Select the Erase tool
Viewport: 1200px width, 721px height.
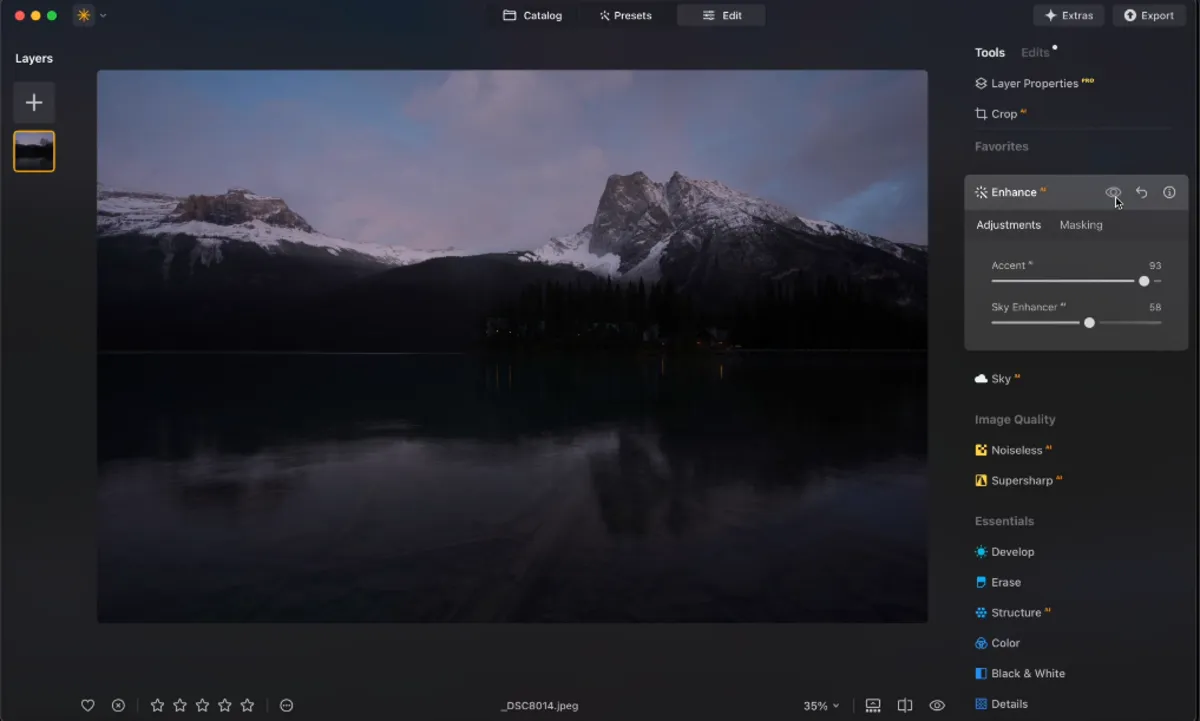click(x=1007, y=582)
